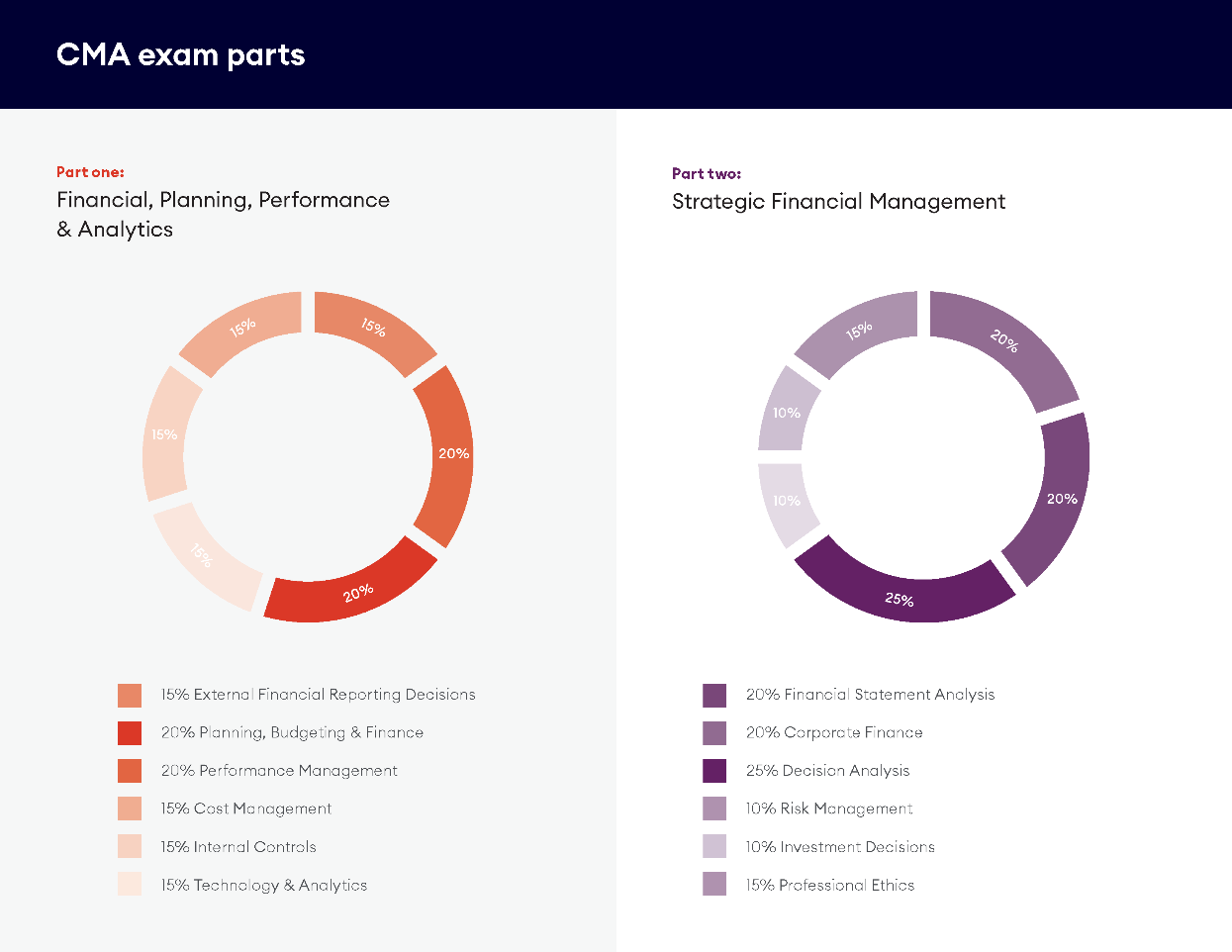Click the "Part two:" label
Screen dimensions: 1232x952
pos(707,174)
